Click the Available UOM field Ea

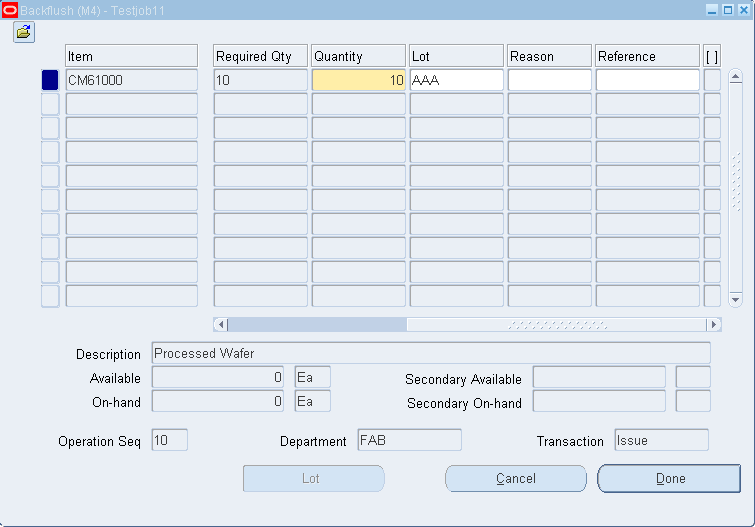coord(312,377)
